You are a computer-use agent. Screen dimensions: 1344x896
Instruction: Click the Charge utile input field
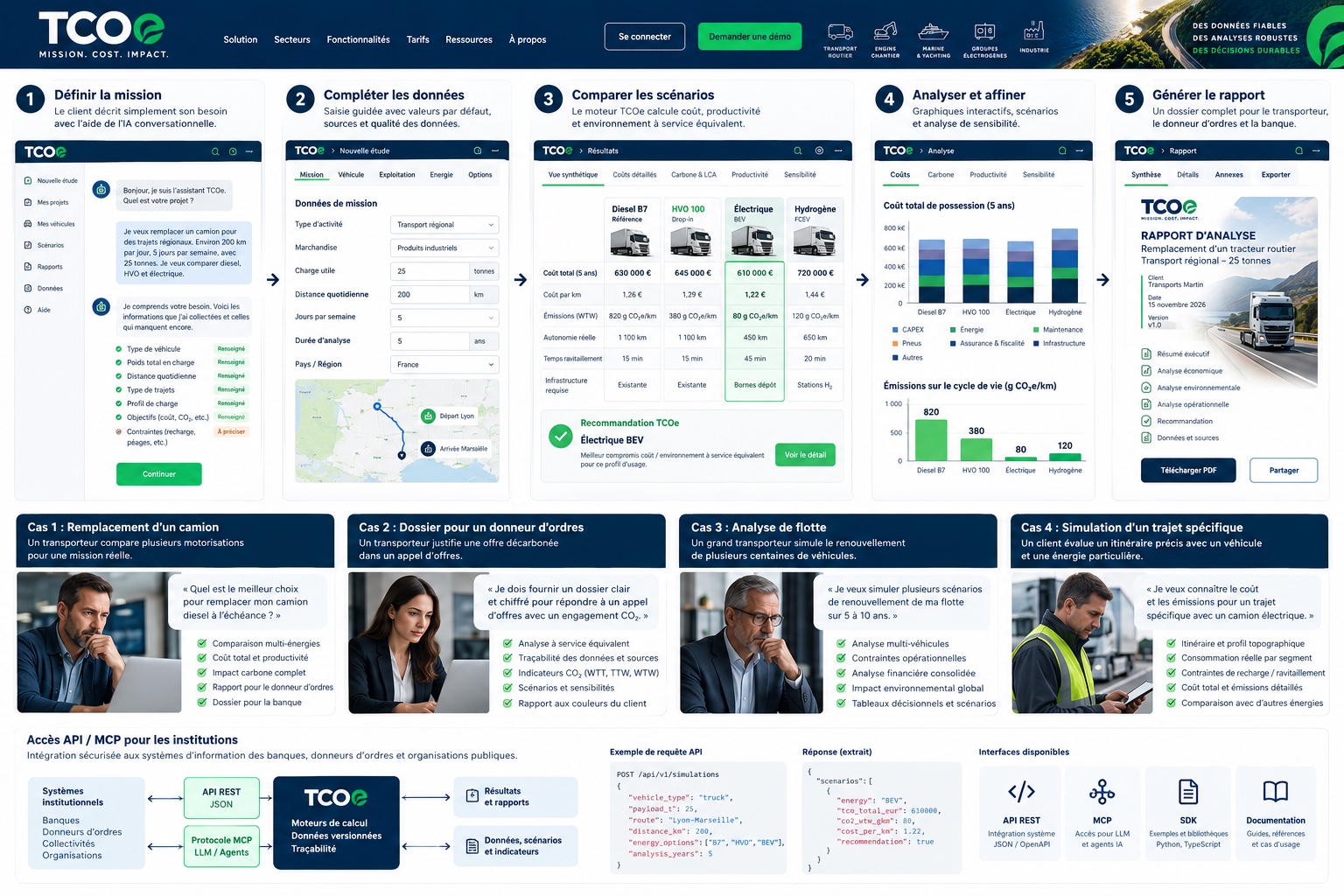(430, 271)
